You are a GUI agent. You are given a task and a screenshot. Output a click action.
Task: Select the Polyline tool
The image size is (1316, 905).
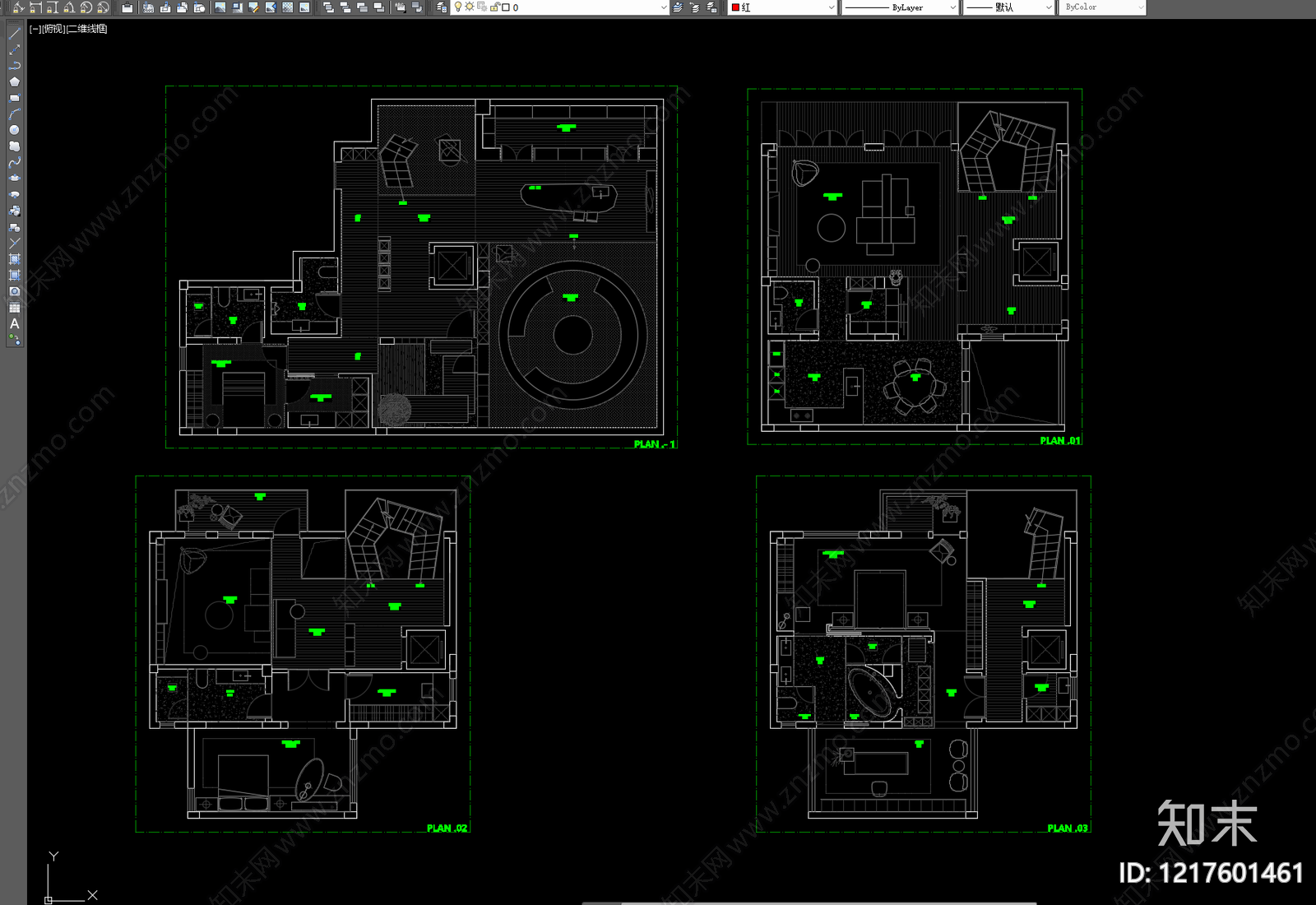point(15,66)
